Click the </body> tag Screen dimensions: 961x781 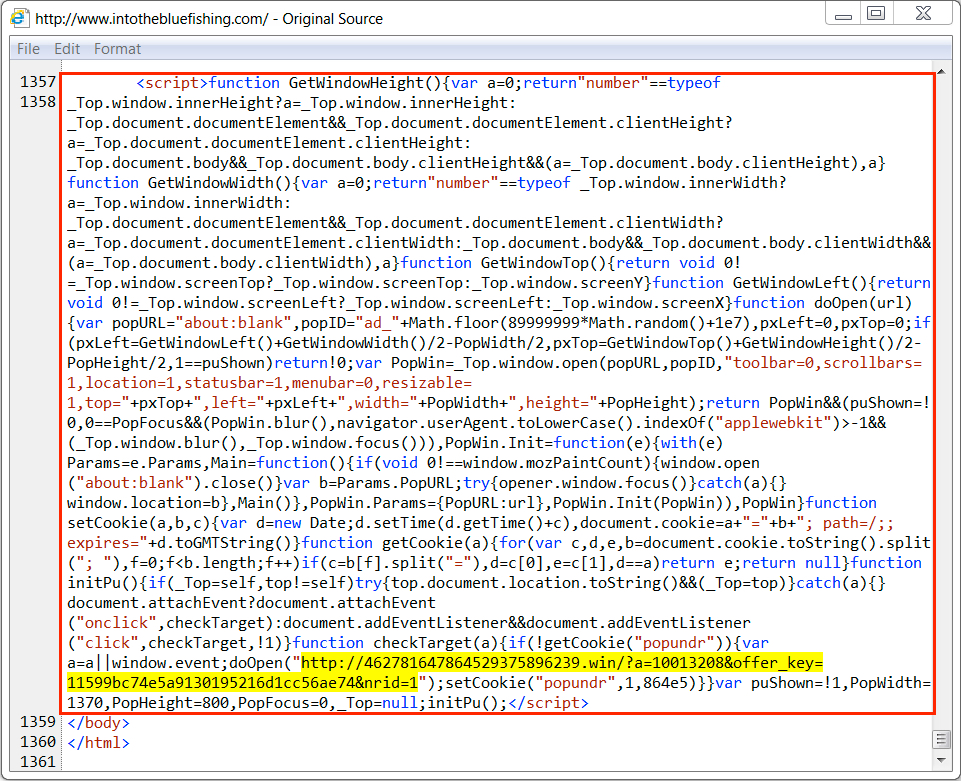pos(99,723)
